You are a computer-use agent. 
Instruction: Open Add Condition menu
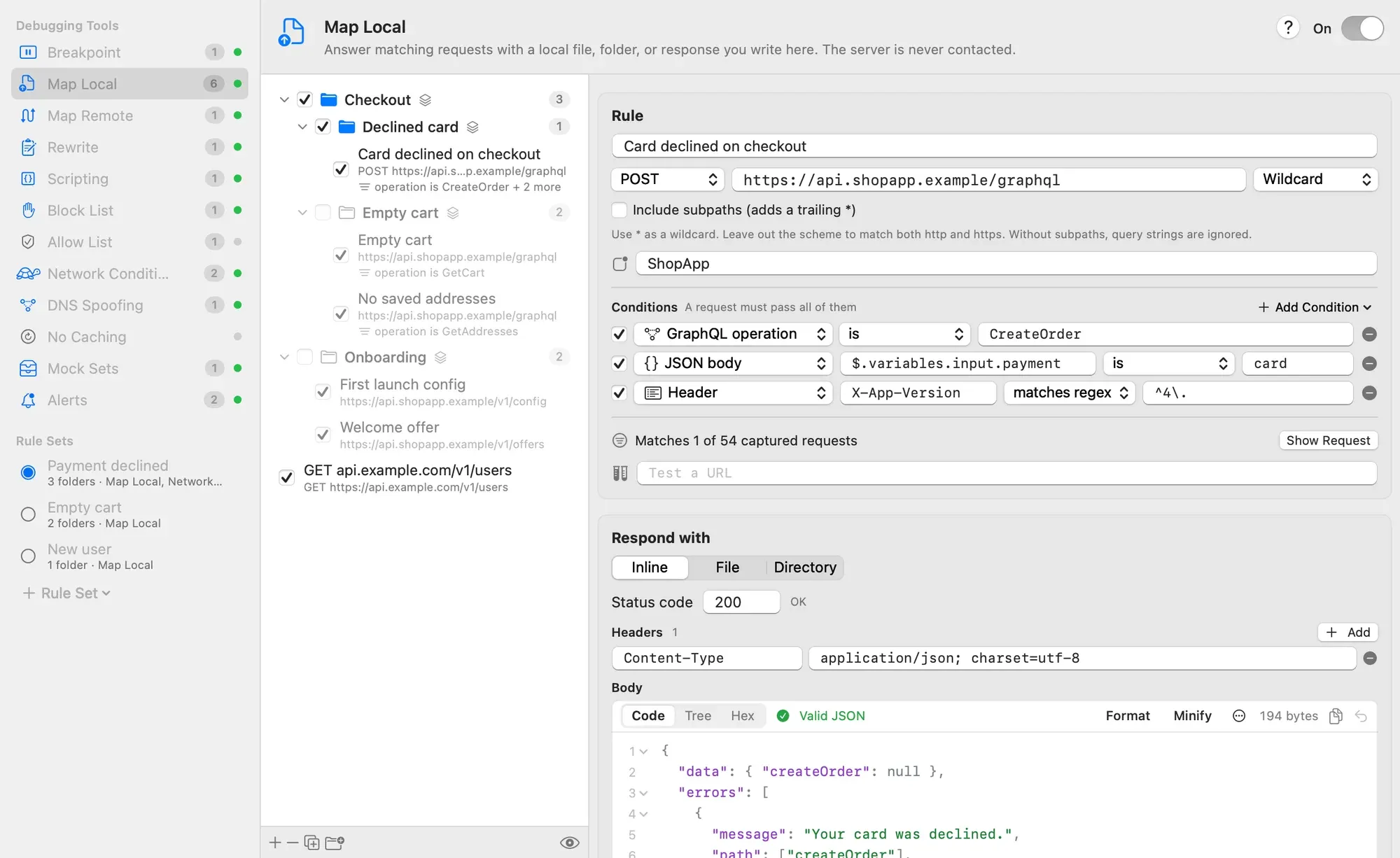tap(1315, 307)
